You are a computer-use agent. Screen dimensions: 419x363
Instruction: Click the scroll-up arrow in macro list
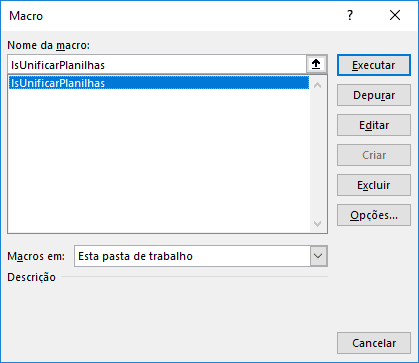[x=318, y=85]
